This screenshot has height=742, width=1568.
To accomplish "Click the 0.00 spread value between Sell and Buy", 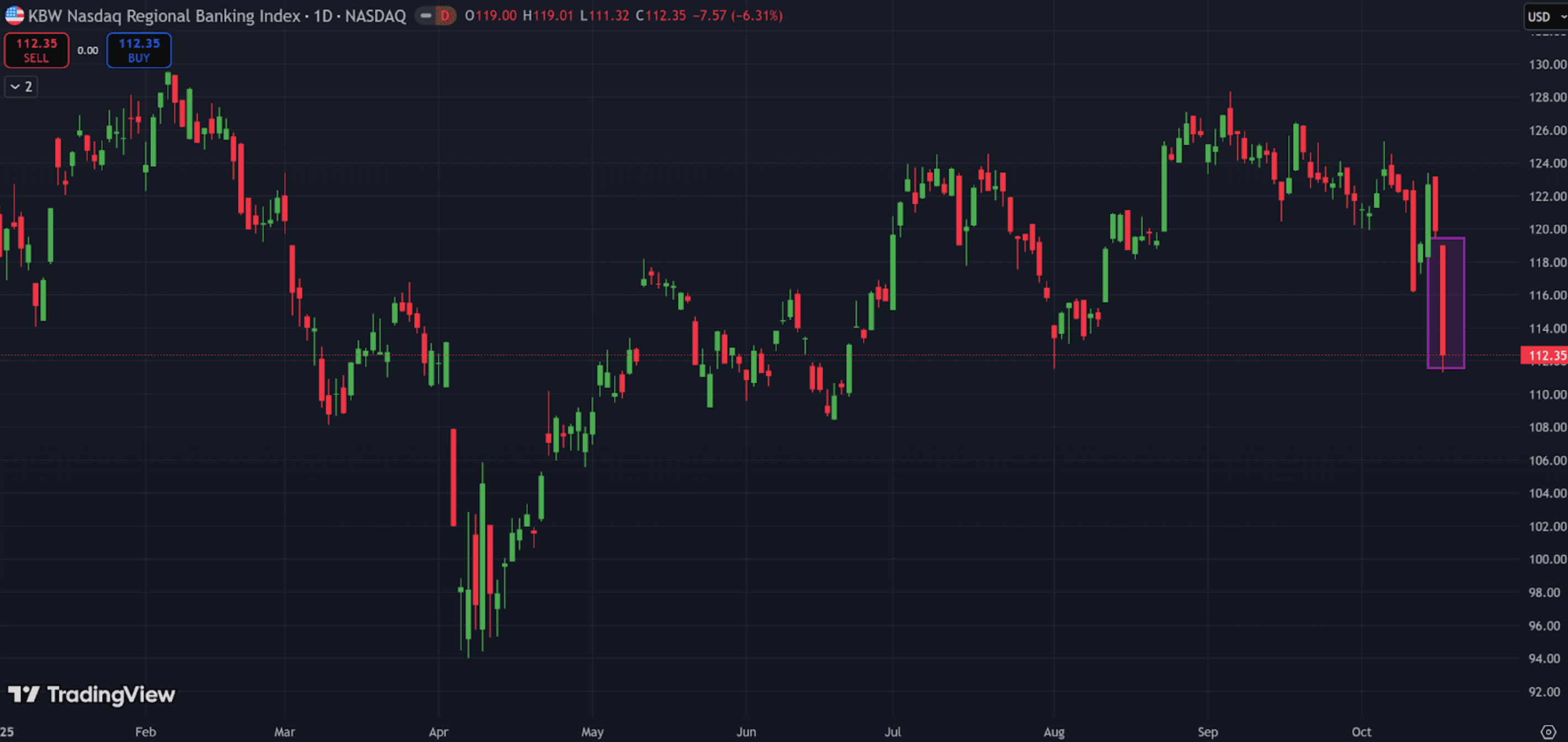I will tap(88, 51).
